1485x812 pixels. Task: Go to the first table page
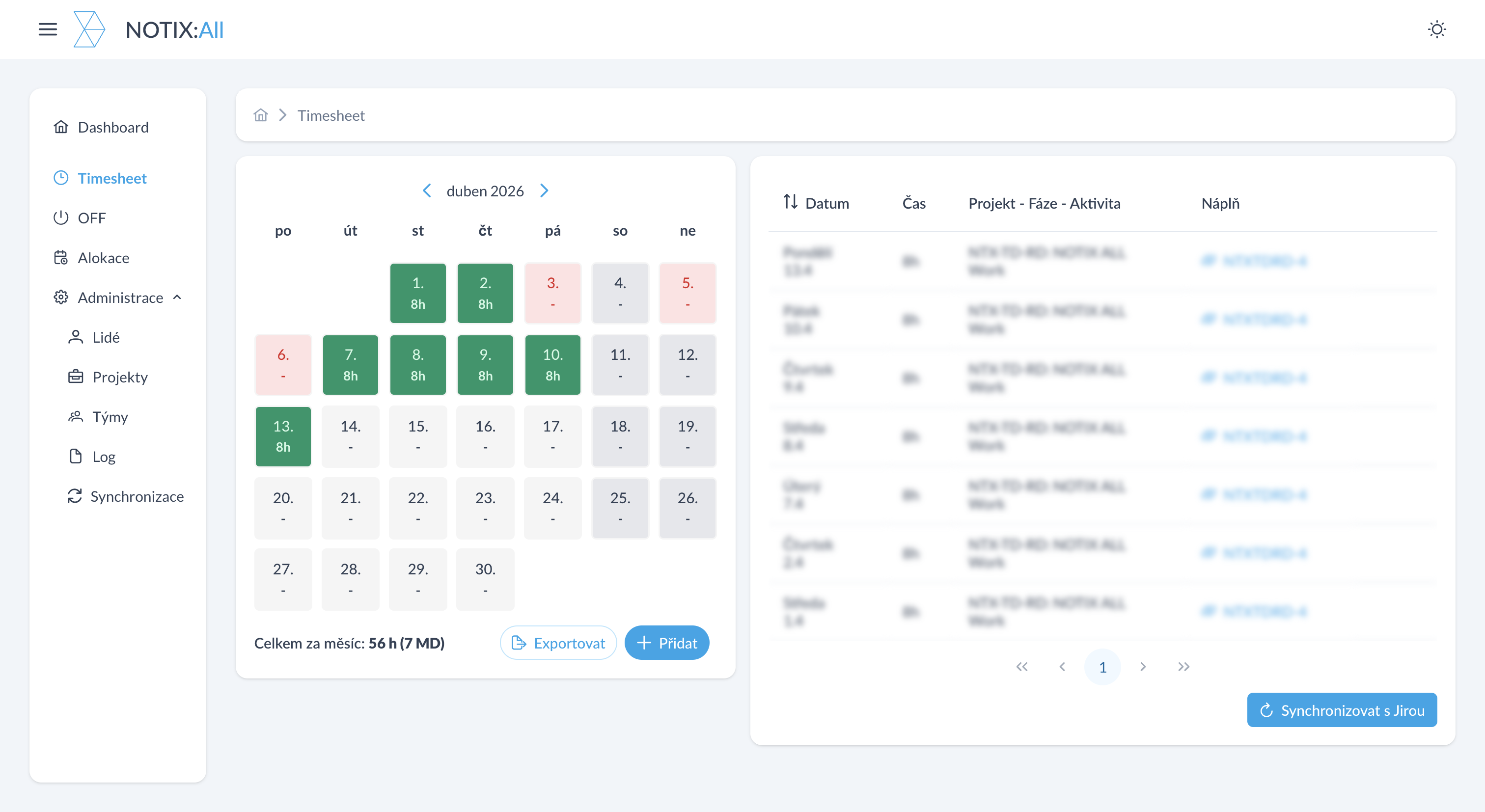[1021, 667]
